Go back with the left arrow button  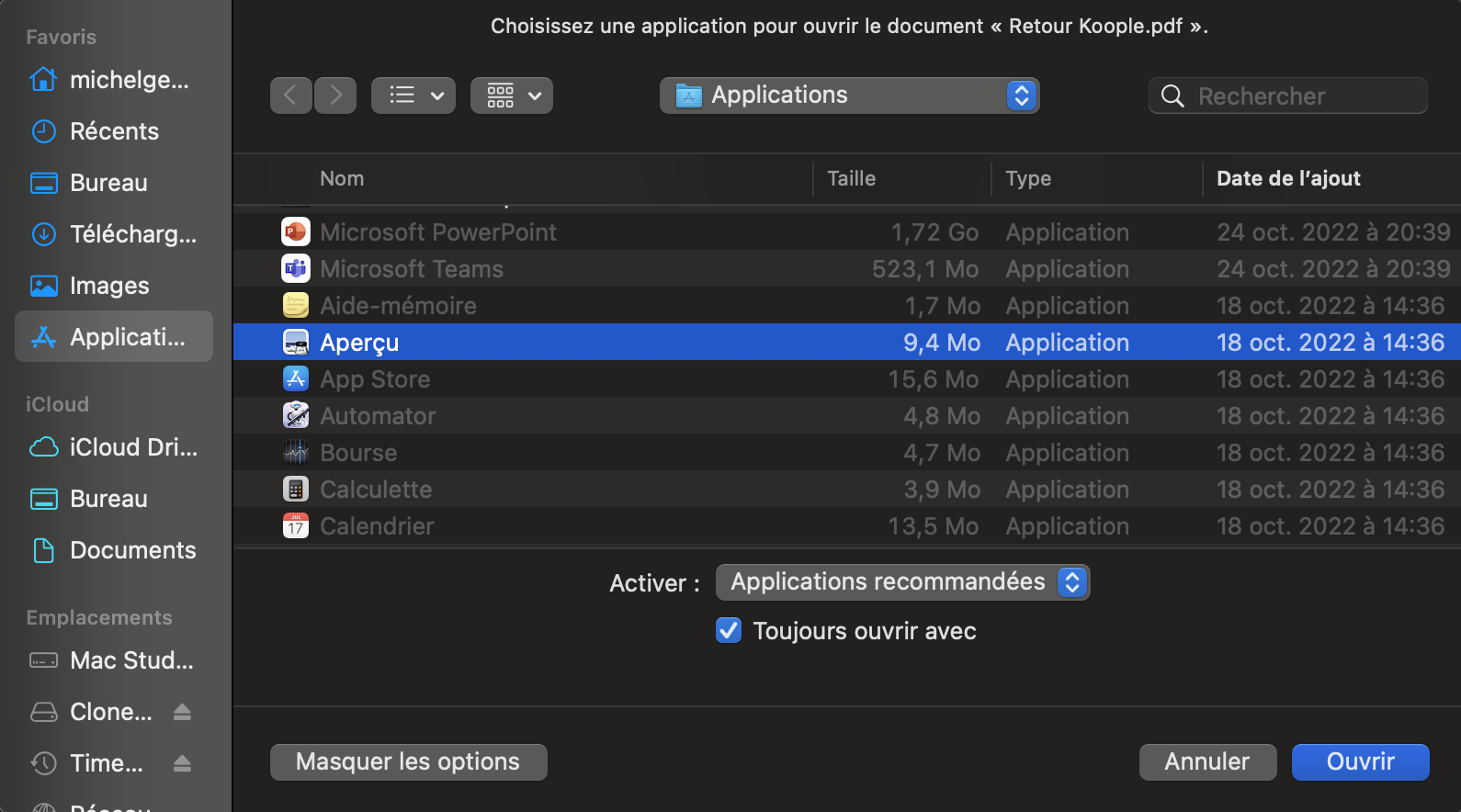pyautogui.click(x=290, y=96)
